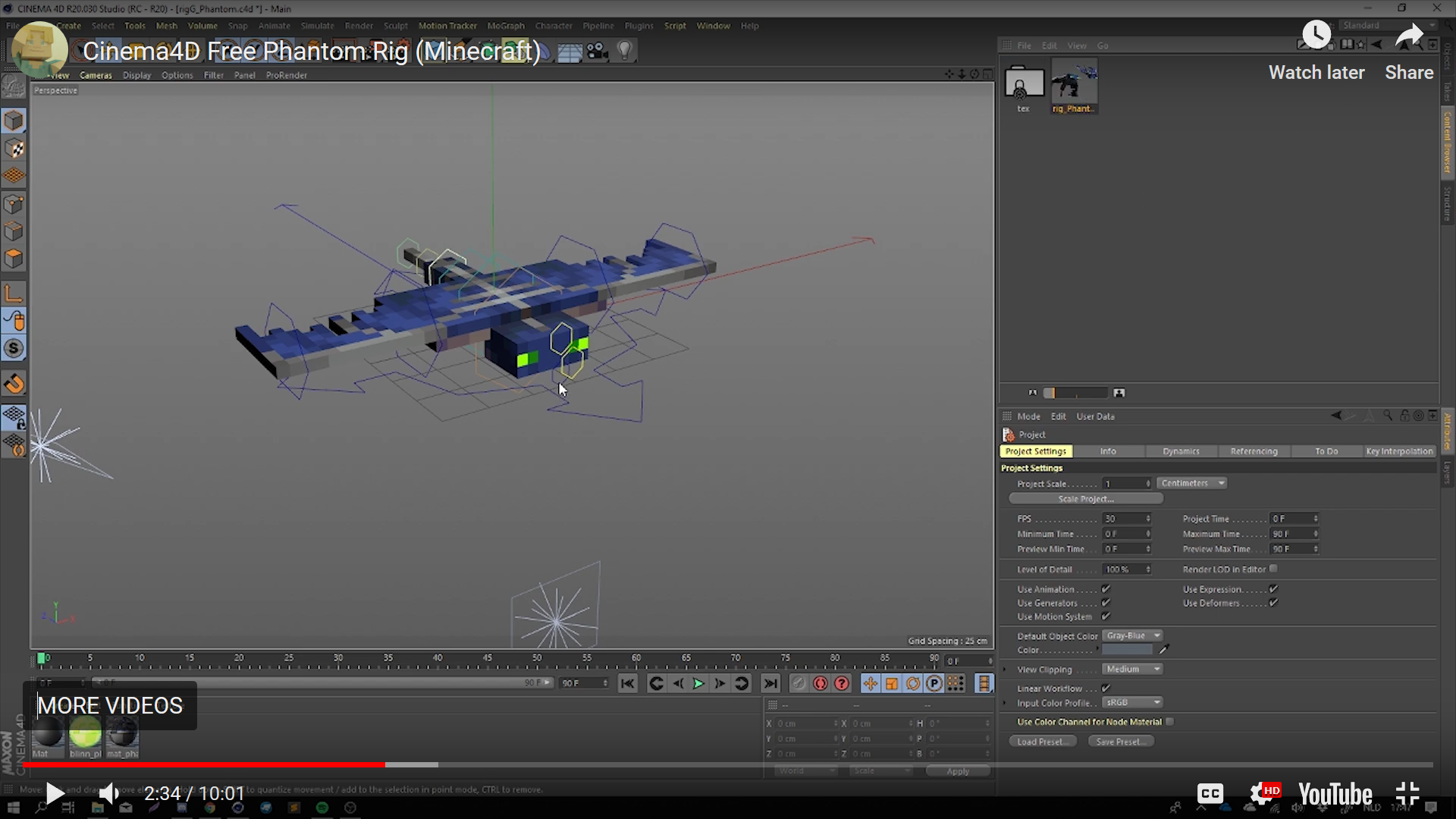Image resolution: width=1456 pixels, height=819 pixels.
Task: Open the video title link
Action: pyautogui.click(x=312, y=51)
